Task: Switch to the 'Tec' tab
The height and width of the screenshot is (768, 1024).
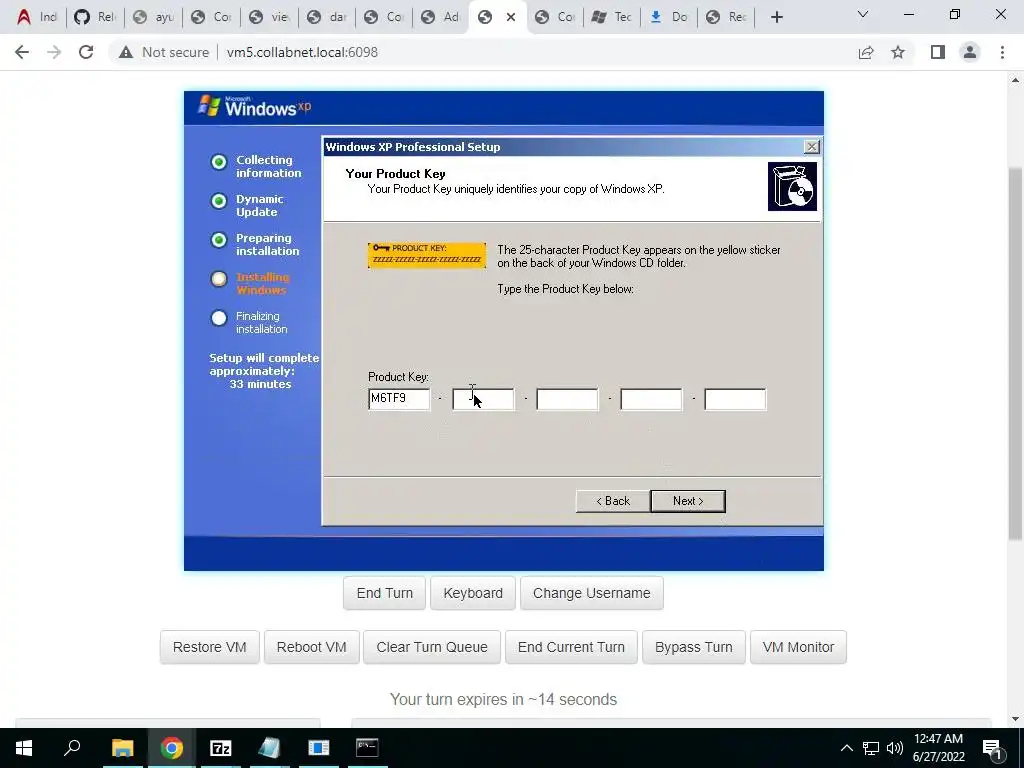Action: (612, 17)
